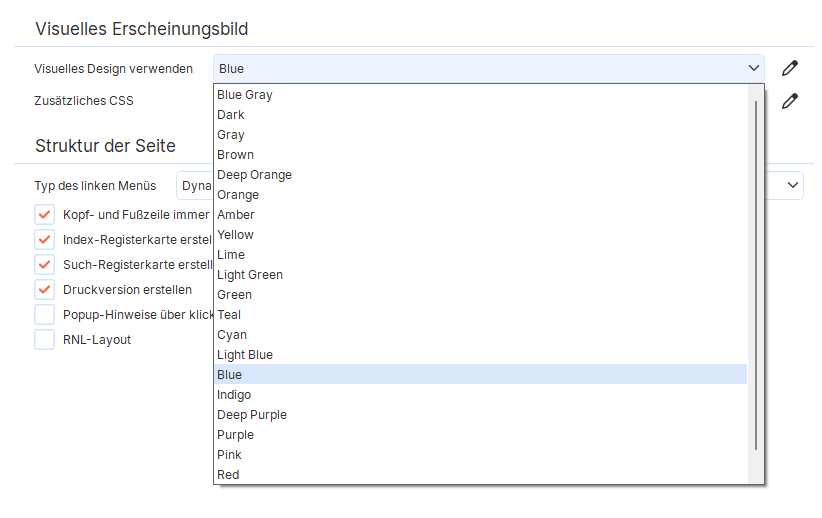Uncheck Kopf- und Fußzeile checkbox
Image resolution: width=822 pixels, height=518 pixels.
click(45, 215)
